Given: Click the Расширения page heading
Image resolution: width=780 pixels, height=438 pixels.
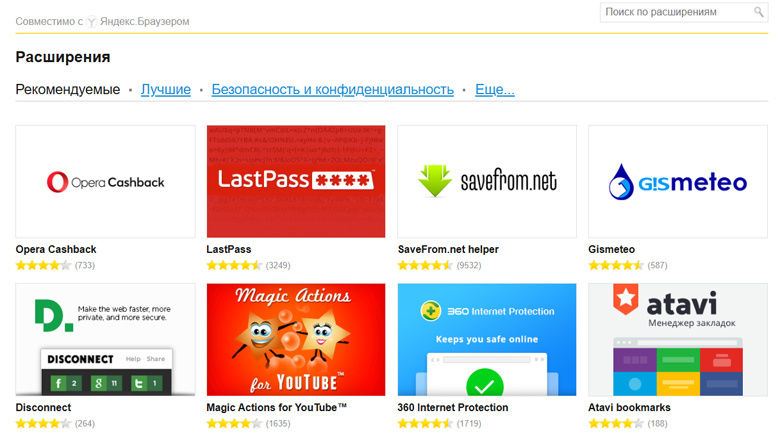Looking at the screenshot, I should 63,57.
